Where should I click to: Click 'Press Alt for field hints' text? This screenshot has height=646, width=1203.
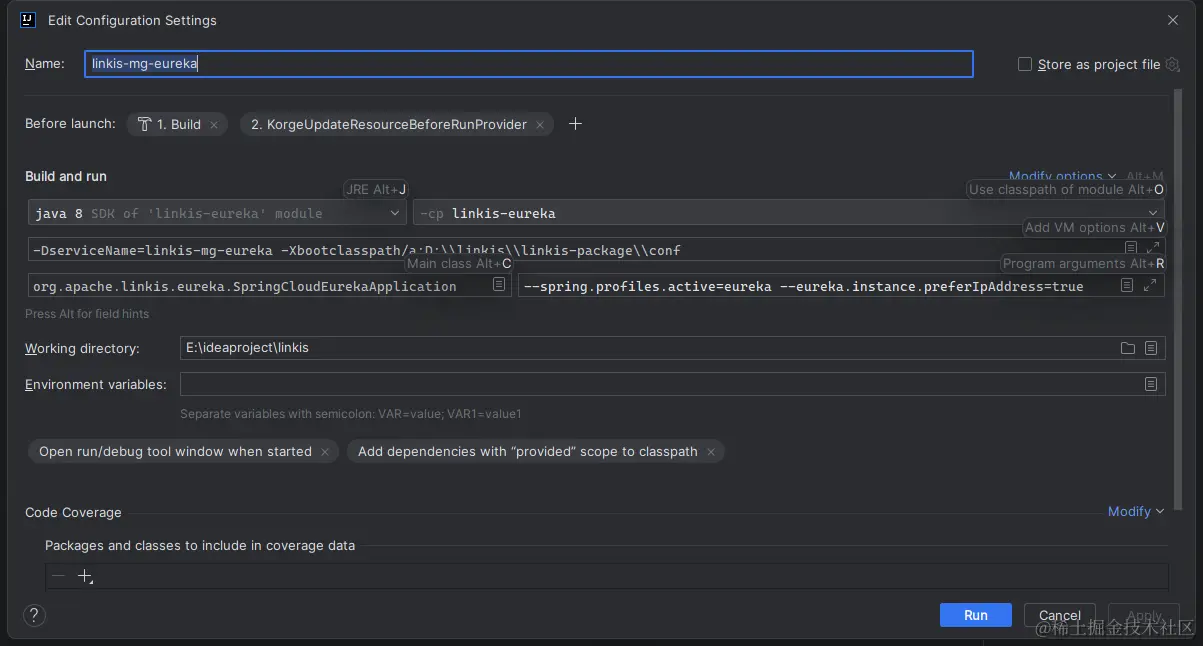click(x=87, y=314)
